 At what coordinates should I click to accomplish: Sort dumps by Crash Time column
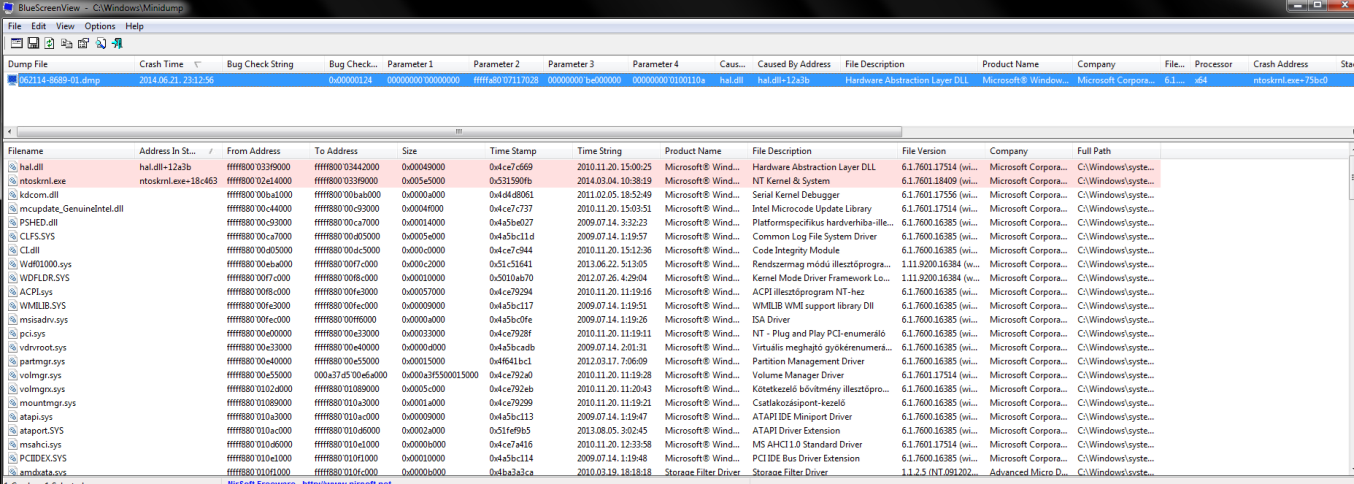coord(178,64)
